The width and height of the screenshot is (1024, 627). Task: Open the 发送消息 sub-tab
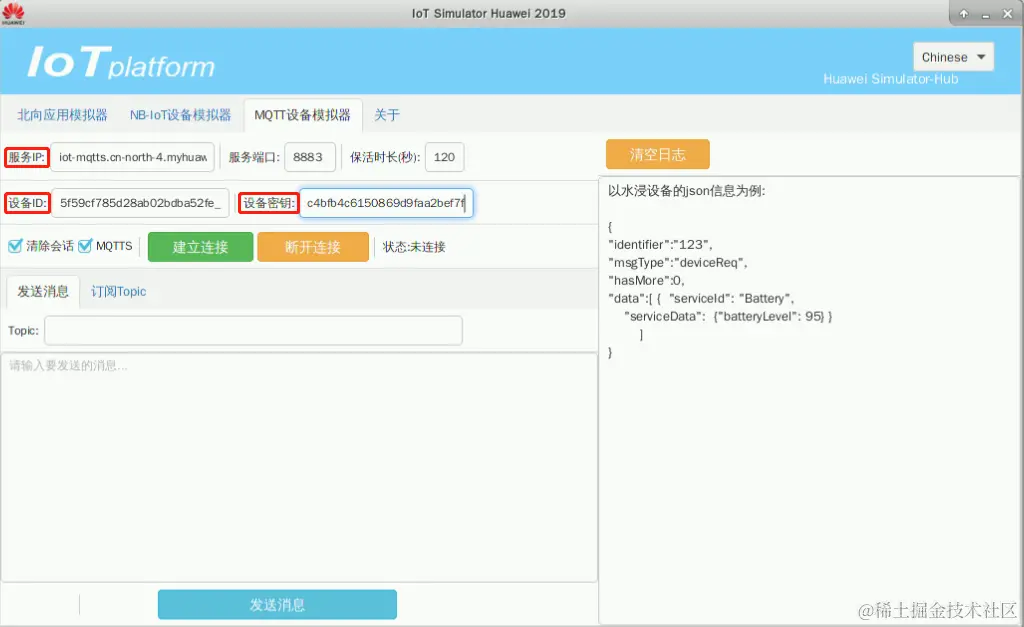pos(43,291)
